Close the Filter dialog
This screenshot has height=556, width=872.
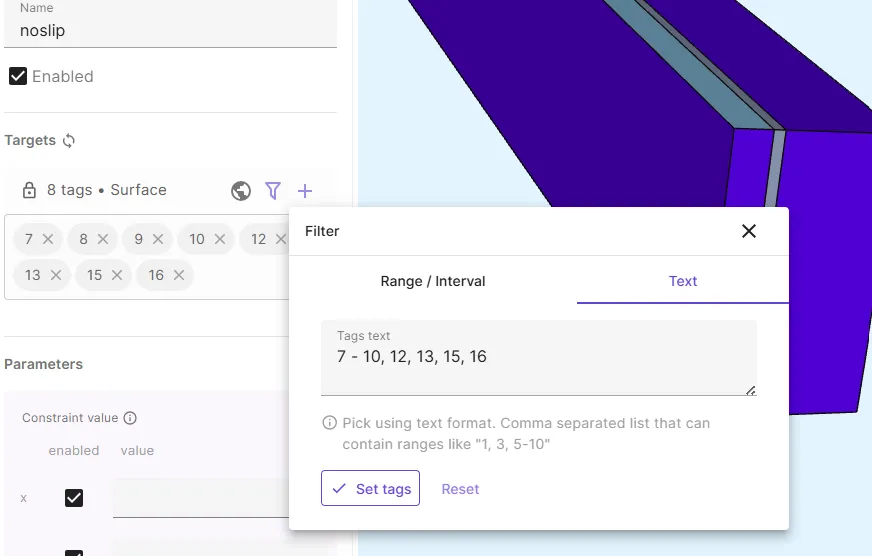(749, 231)
